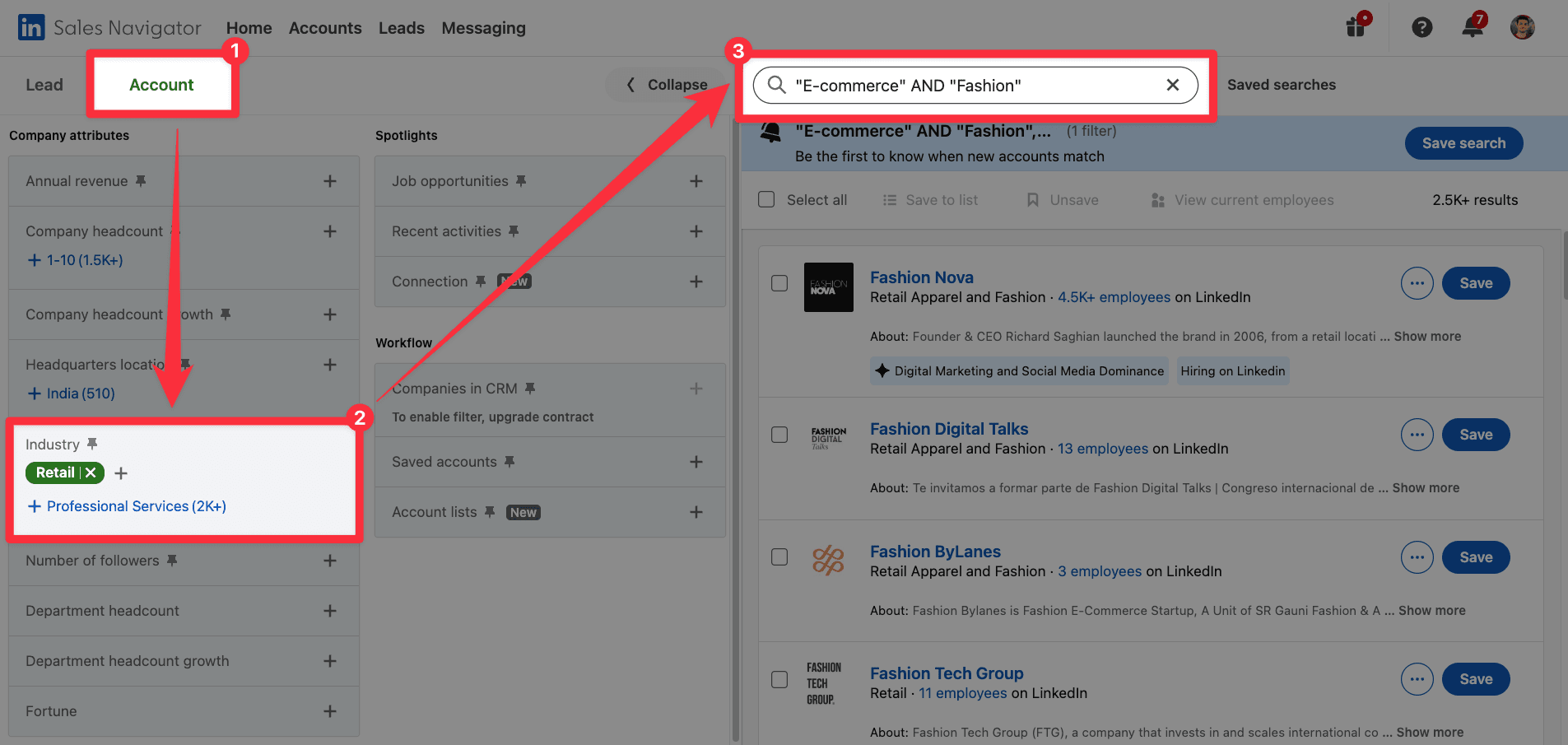
Task: Click the Fashion ByLanes company logo
Action: (828, 560)
